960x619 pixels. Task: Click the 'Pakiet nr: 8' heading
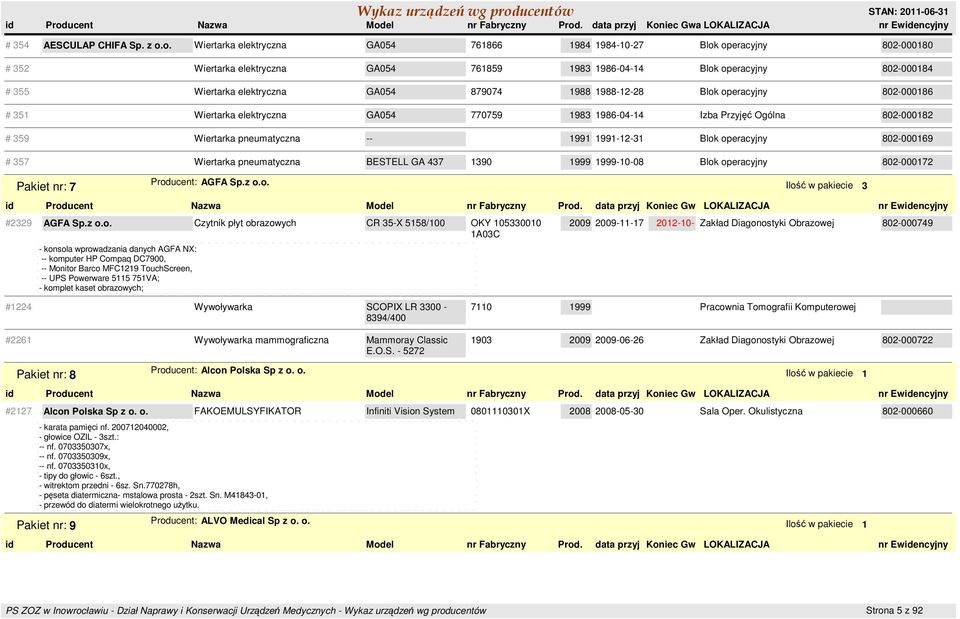pos(46,375)
